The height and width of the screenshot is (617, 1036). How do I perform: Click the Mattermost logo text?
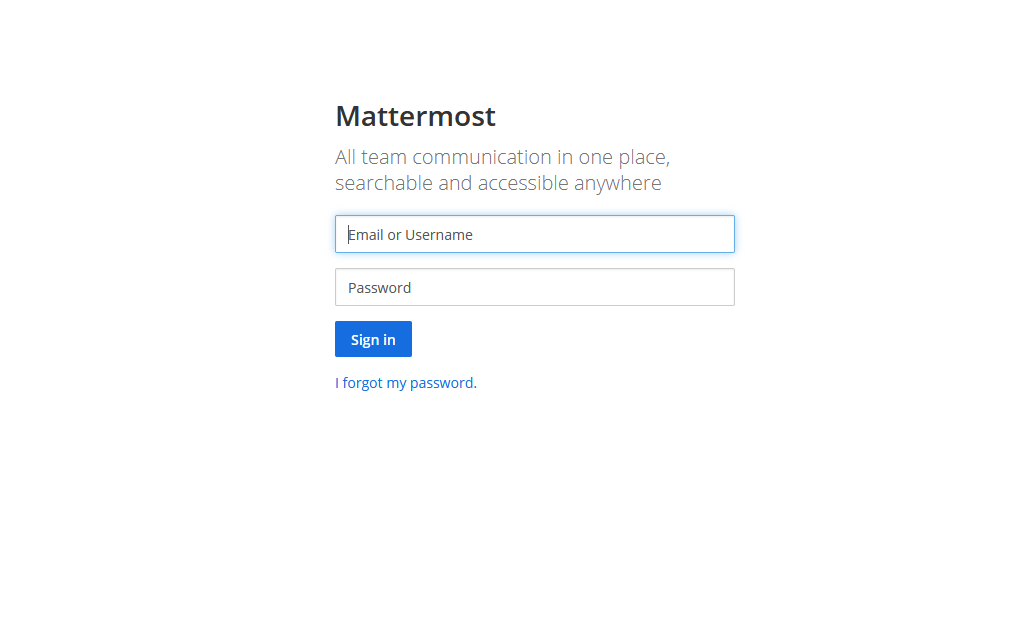[x=415, y=116]
